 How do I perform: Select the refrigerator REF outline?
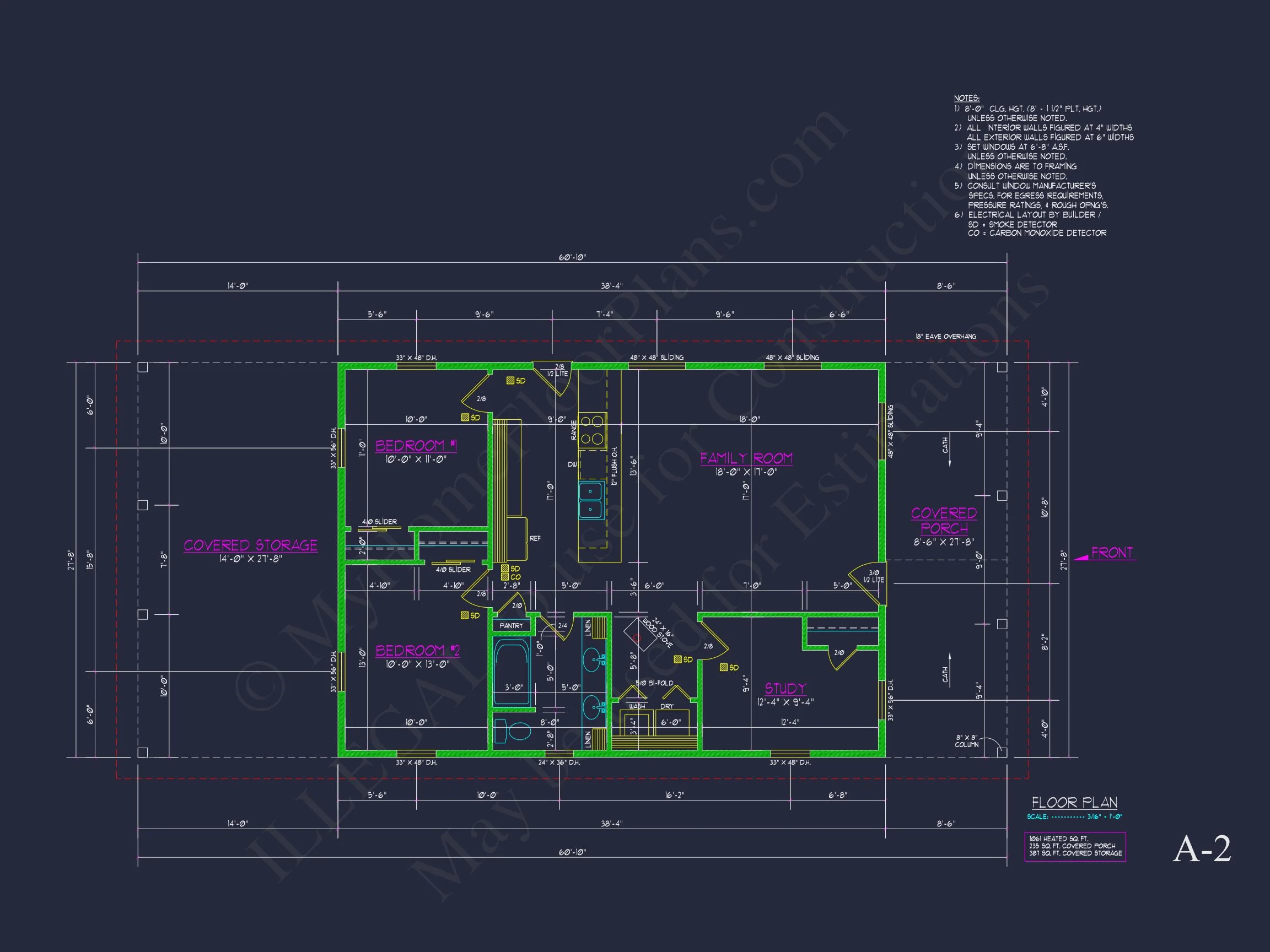click(x=516, y=538)
